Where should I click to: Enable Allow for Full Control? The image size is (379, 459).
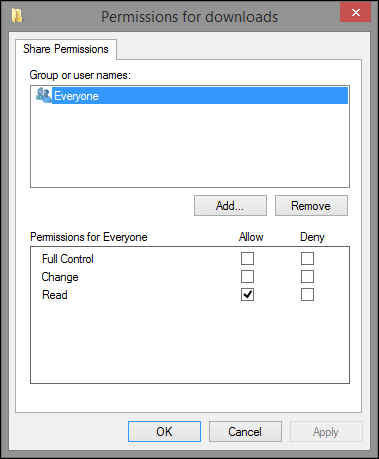[x=247, y=259]
